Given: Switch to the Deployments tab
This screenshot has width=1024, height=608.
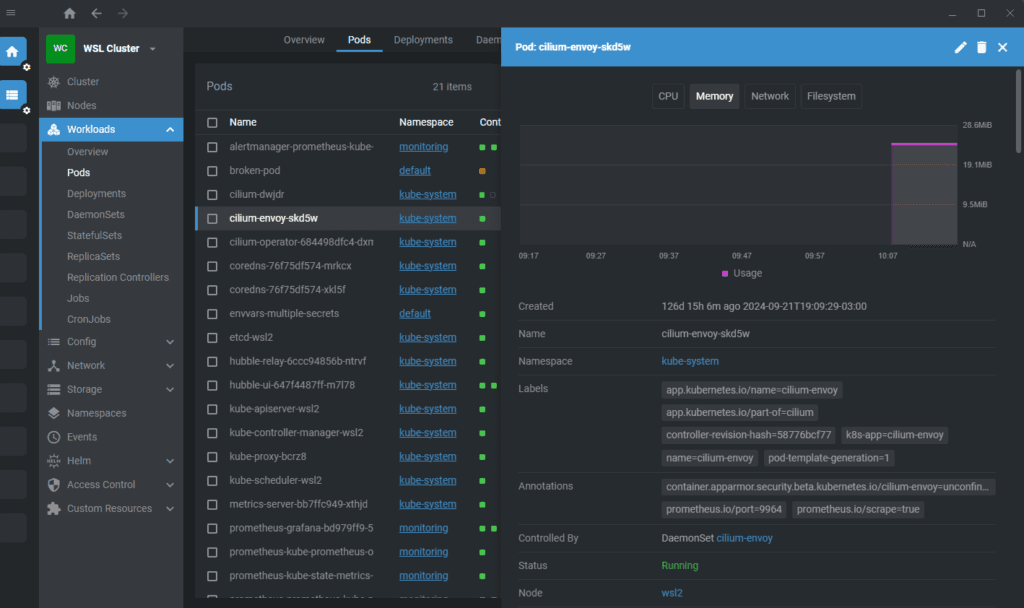Looking at the screenshot, I should click(423, 40).
